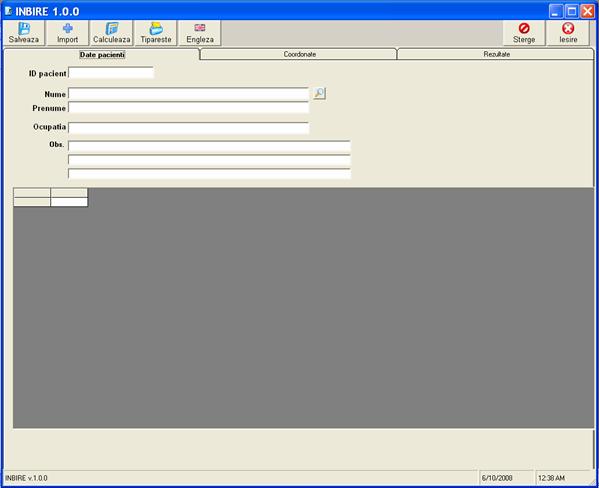Image resolution: width=599 pixels, height=488 pixels.
Task: Switch language with the Engleza flag icon
Action: [x=200, y=28]
